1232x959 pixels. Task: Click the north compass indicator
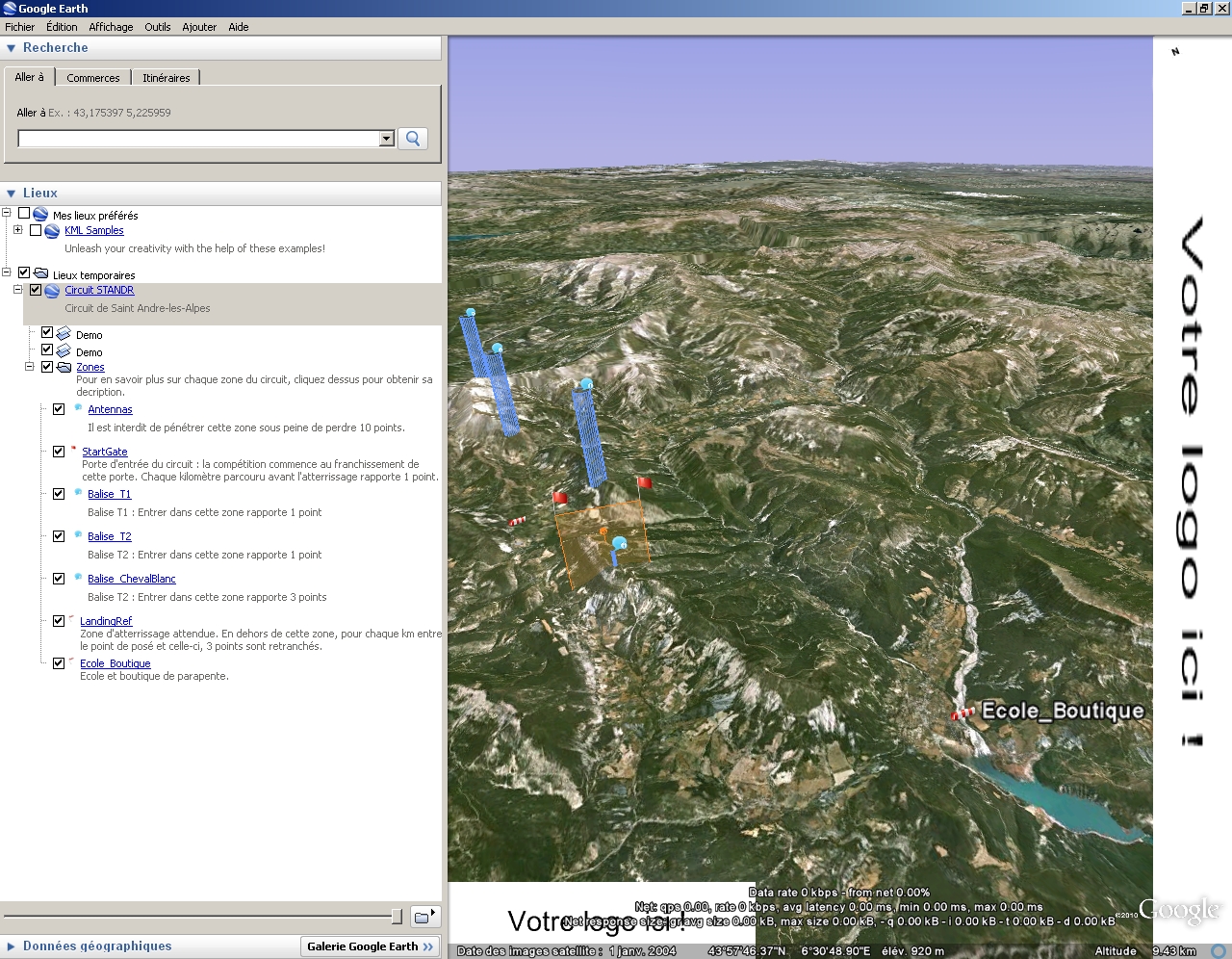pos(1175,52)
